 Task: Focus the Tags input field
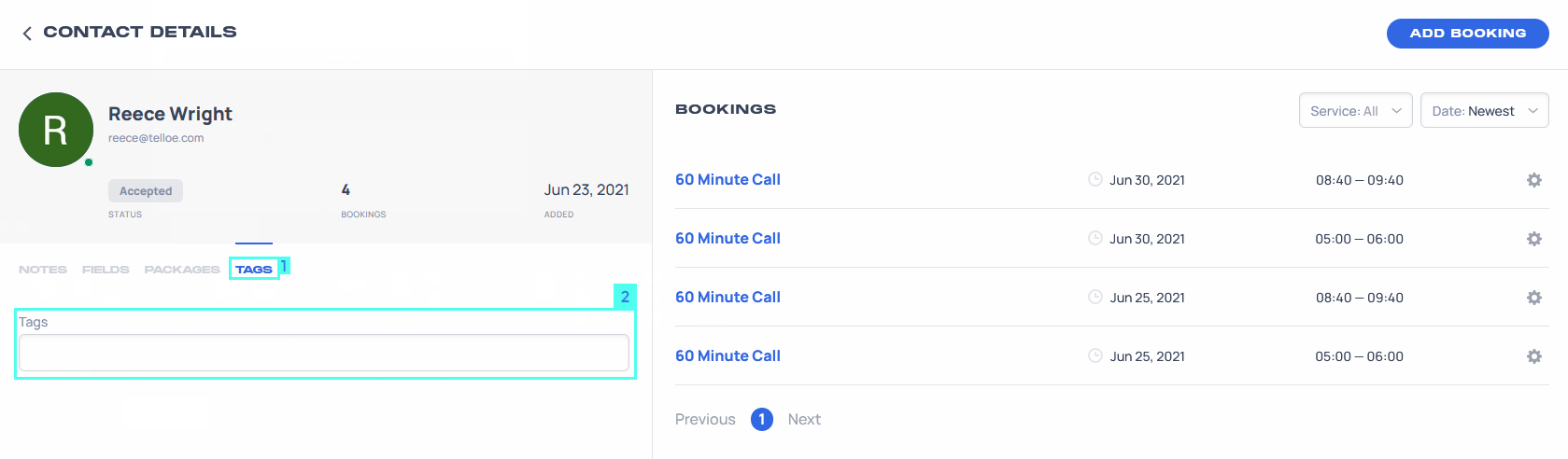point(324,353)
